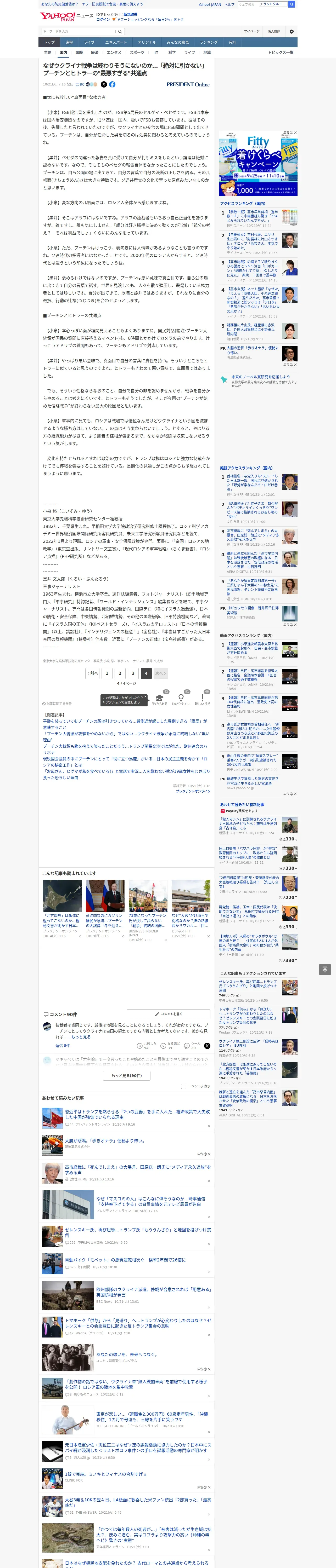Share the article on X
The width and height of the screenshot is (336, 1568).
click(104, 85)
